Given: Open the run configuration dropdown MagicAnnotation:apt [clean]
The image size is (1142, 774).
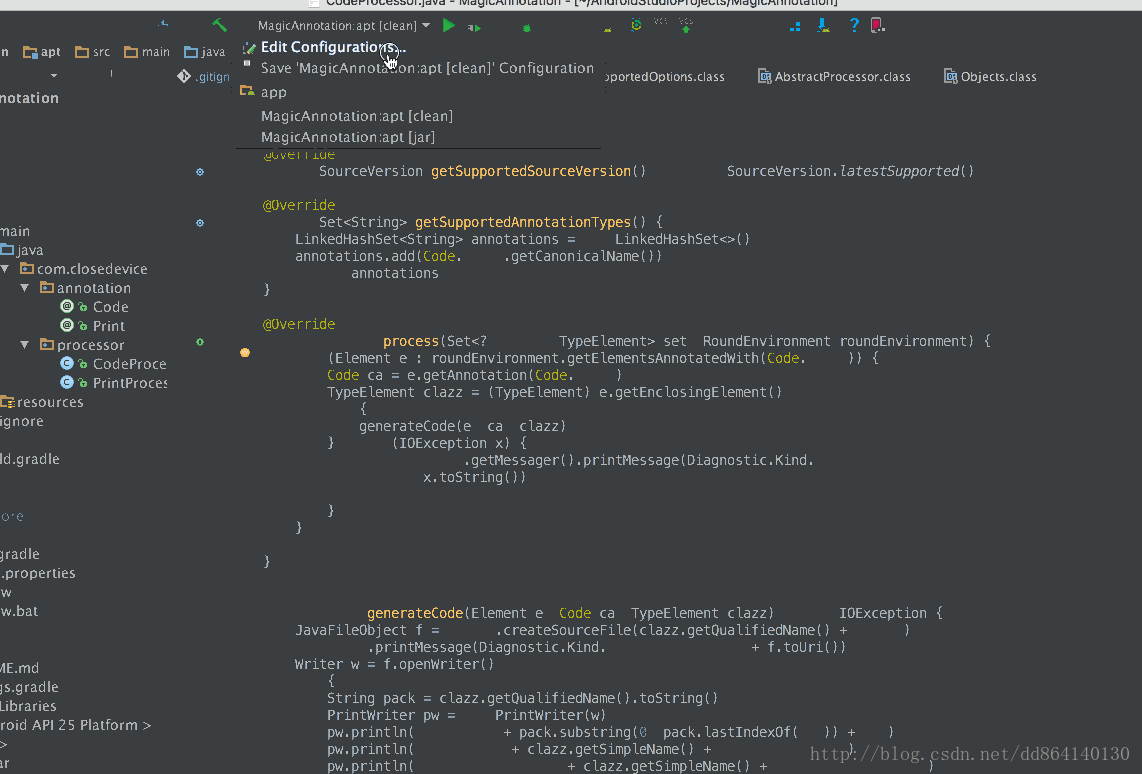Looking at the screenshot, I should click(343, 25).
